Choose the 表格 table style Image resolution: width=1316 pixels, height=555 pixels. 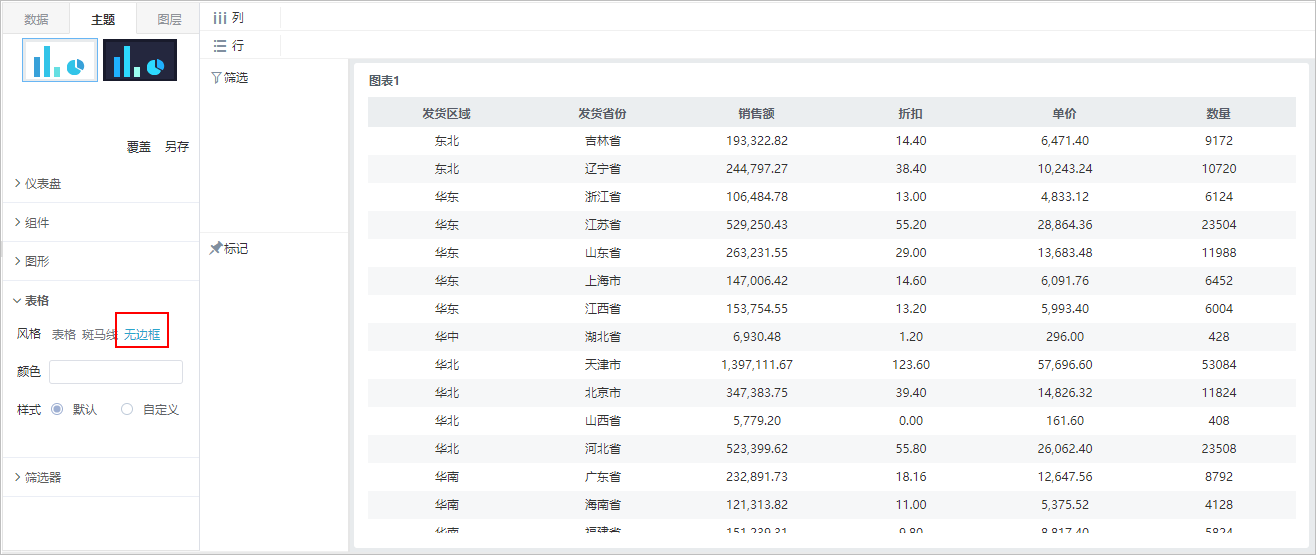[x=64, y=335]
